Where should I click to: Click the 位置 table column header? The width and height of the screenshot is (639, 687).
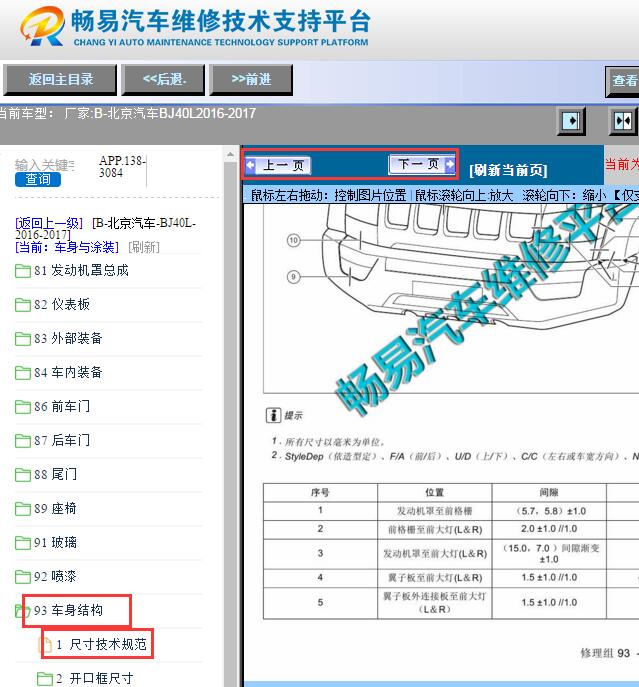(x=434, y=492)
